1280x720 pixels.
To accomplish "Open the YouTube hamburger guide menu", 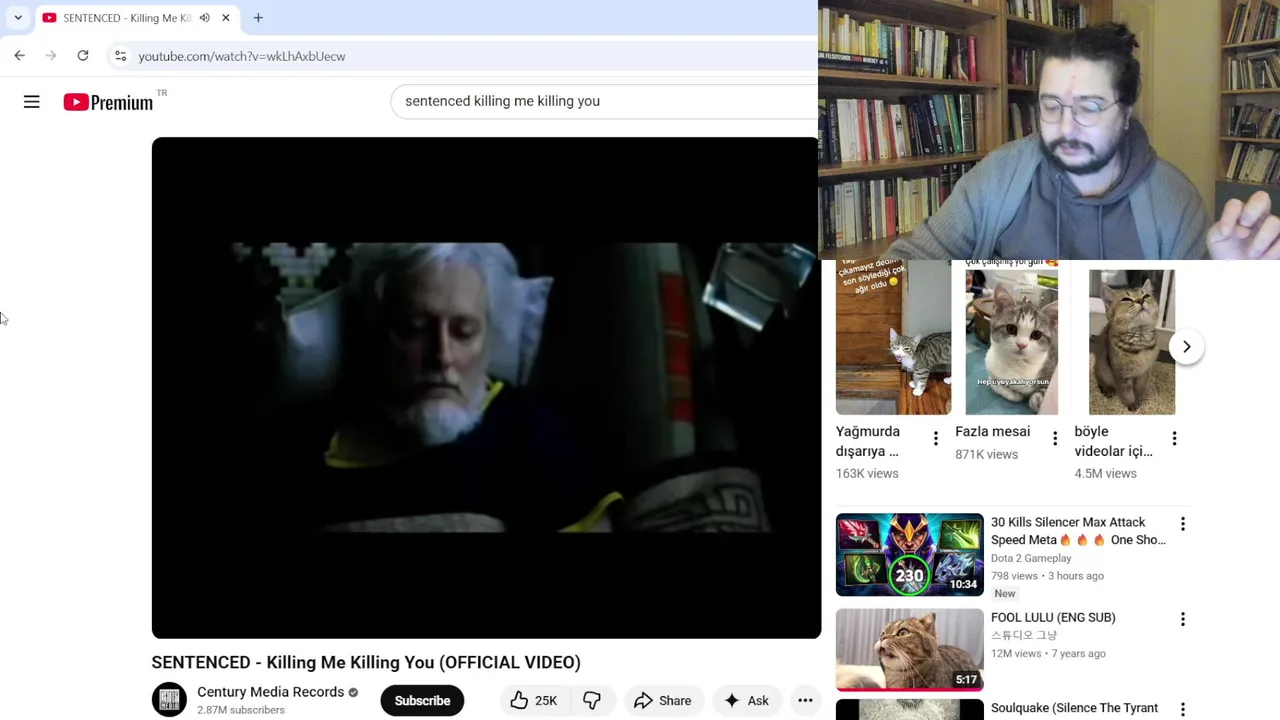I will point(32,102).
